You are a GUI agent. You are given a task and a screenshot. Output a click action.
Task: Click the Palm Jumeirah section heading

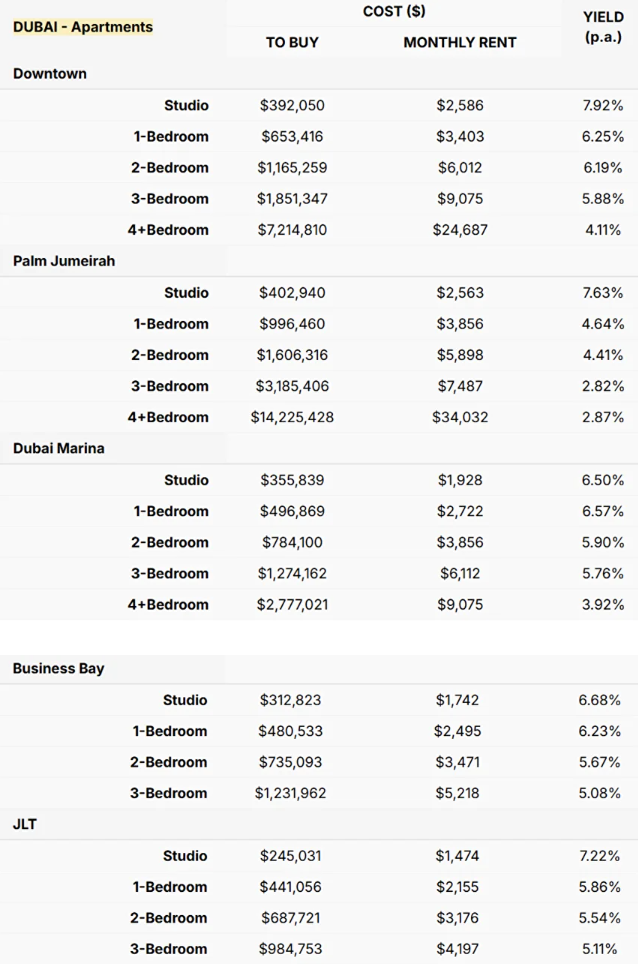tap(64, 261)
